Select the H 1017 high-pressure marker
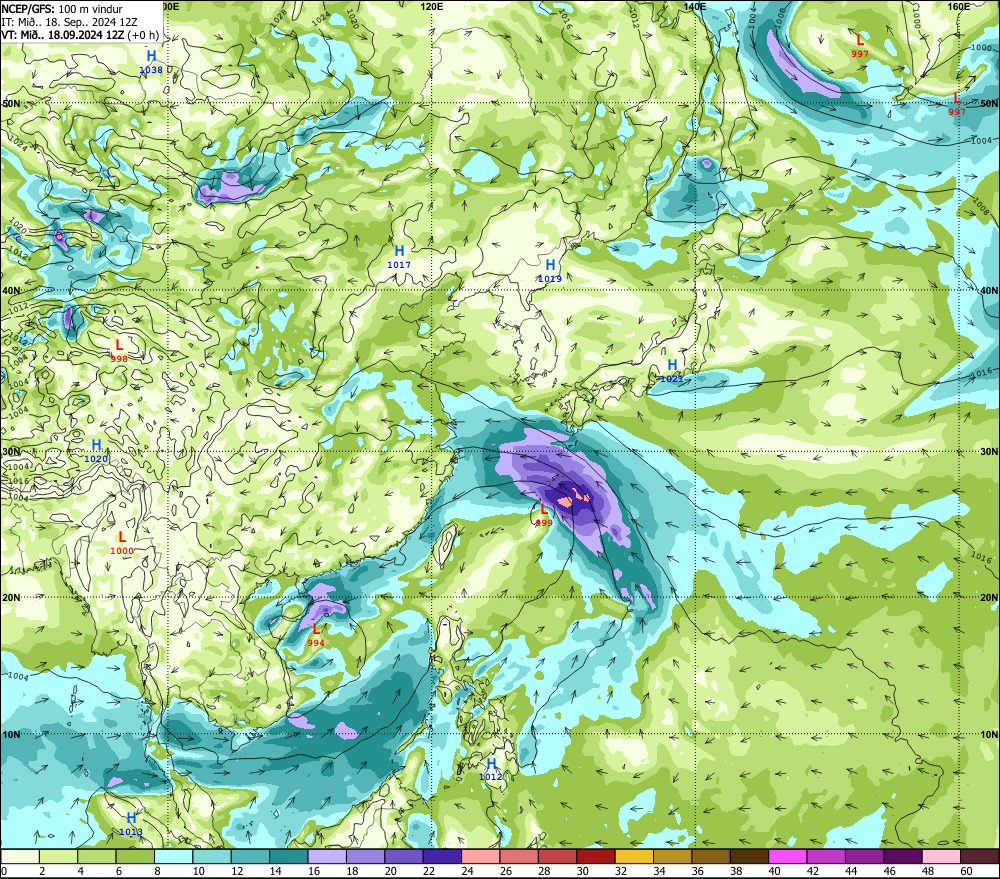This screenshot has width=1000, height=879. 399,256
